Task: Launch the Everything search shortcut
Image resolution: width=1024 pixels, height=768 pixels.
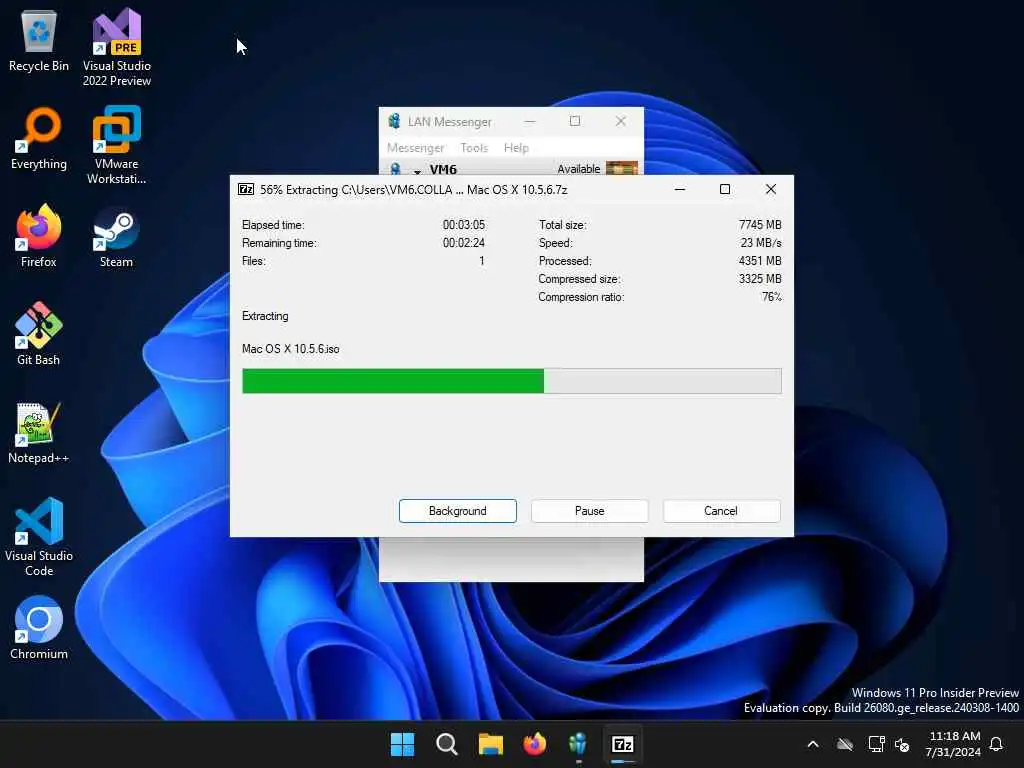Action: pos(39,138)
